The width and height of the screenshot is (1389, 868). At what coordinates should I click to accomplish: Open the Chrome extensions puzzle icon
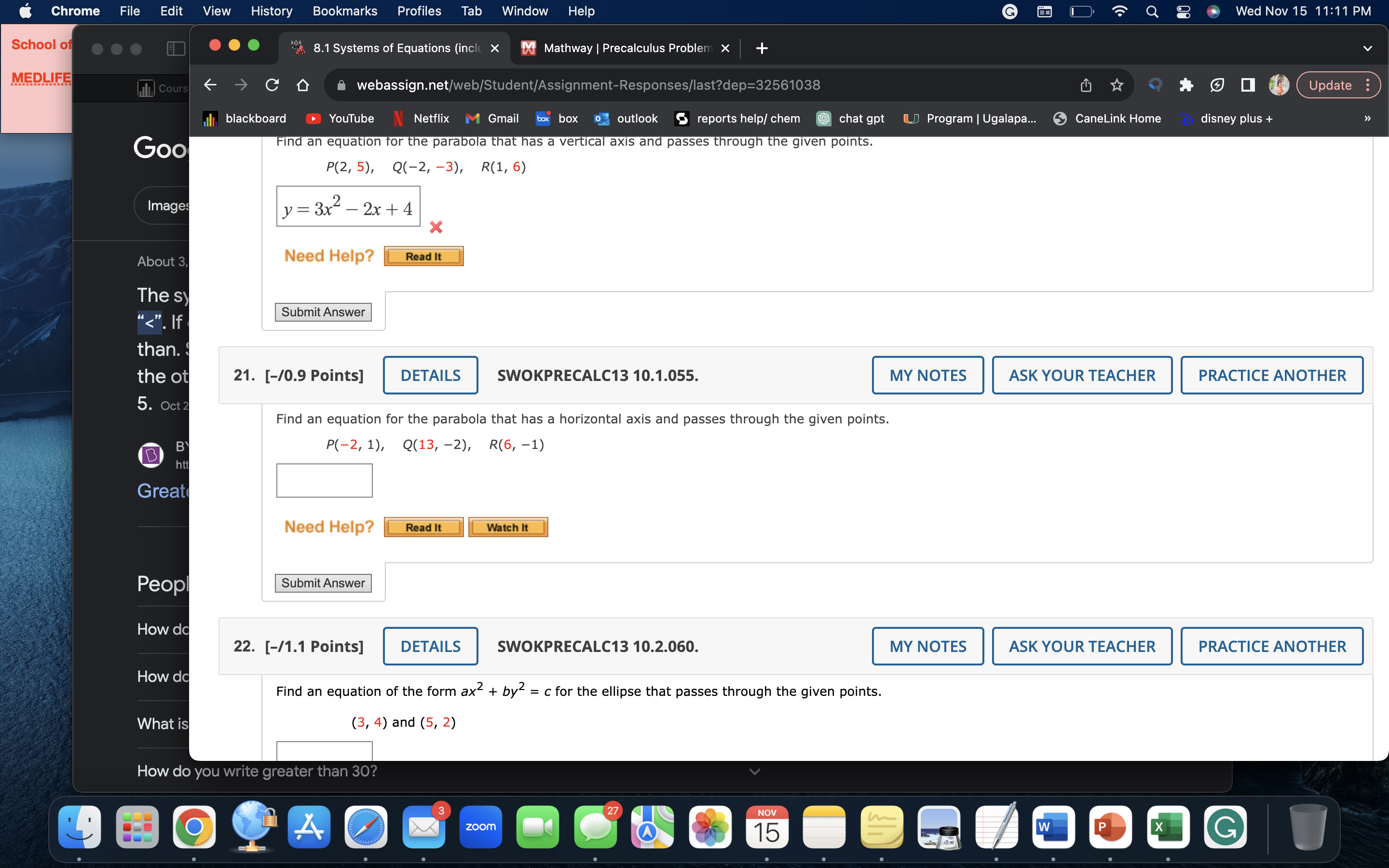[x=1186, y=85]
